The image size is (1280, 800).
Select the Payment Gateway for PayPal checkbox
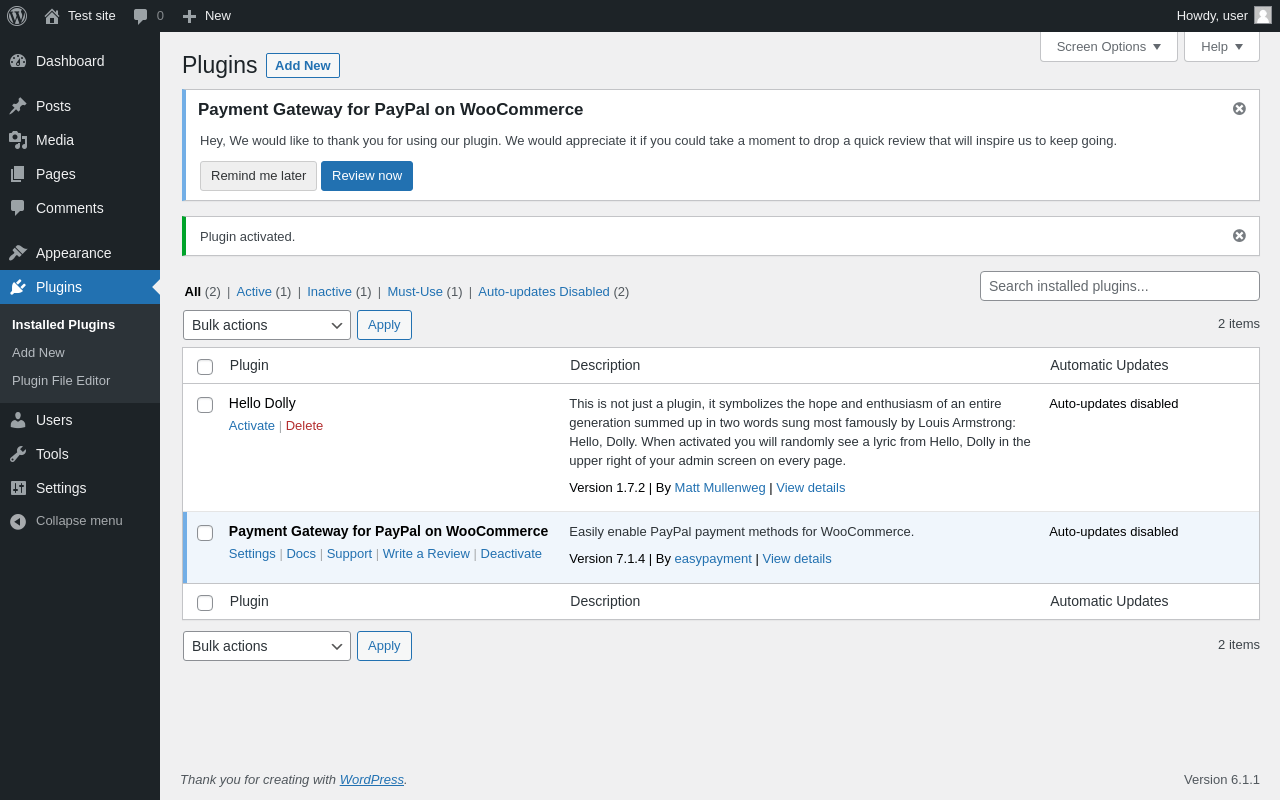pos(205,533)
